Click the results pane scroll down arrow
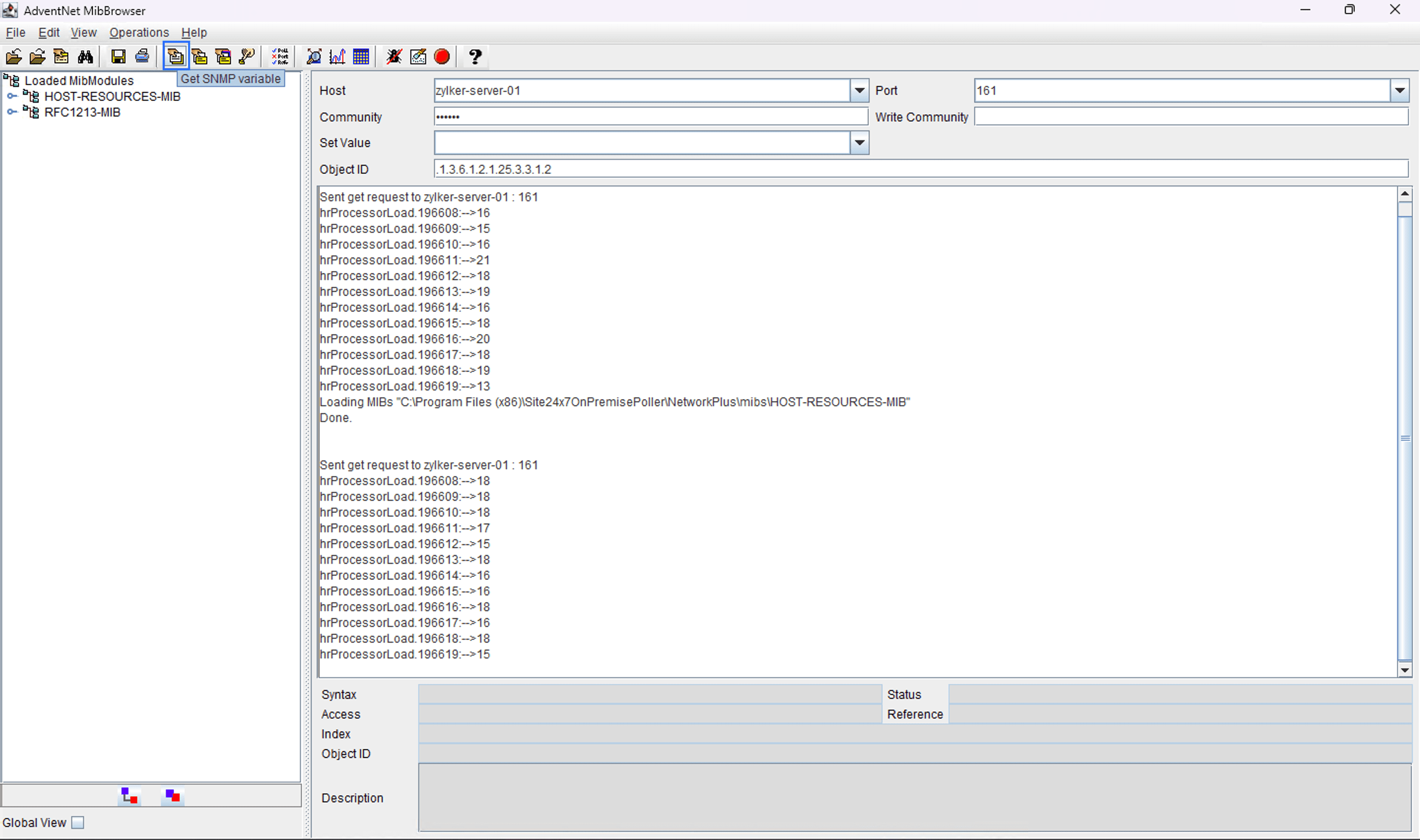Screen dimensions: 1420x840 point(1405,670)
